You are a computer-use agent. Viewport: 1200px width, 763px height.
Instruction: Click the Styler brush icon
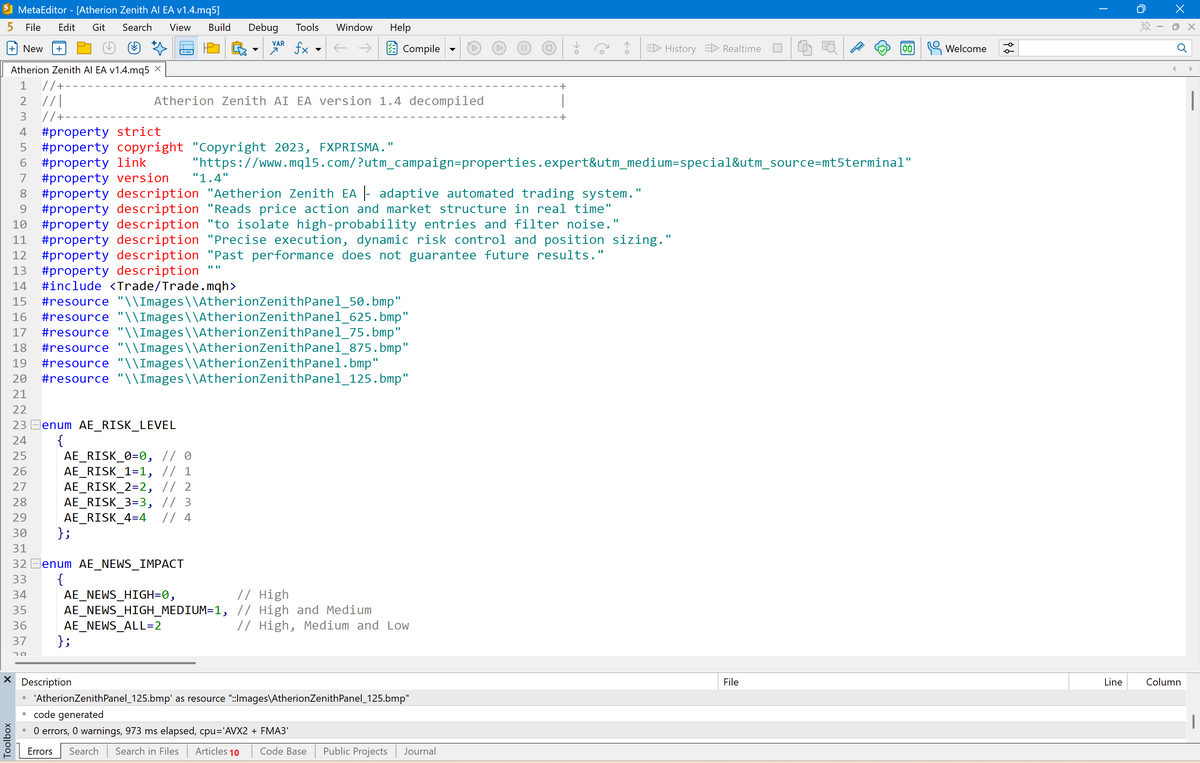point(858,48)
